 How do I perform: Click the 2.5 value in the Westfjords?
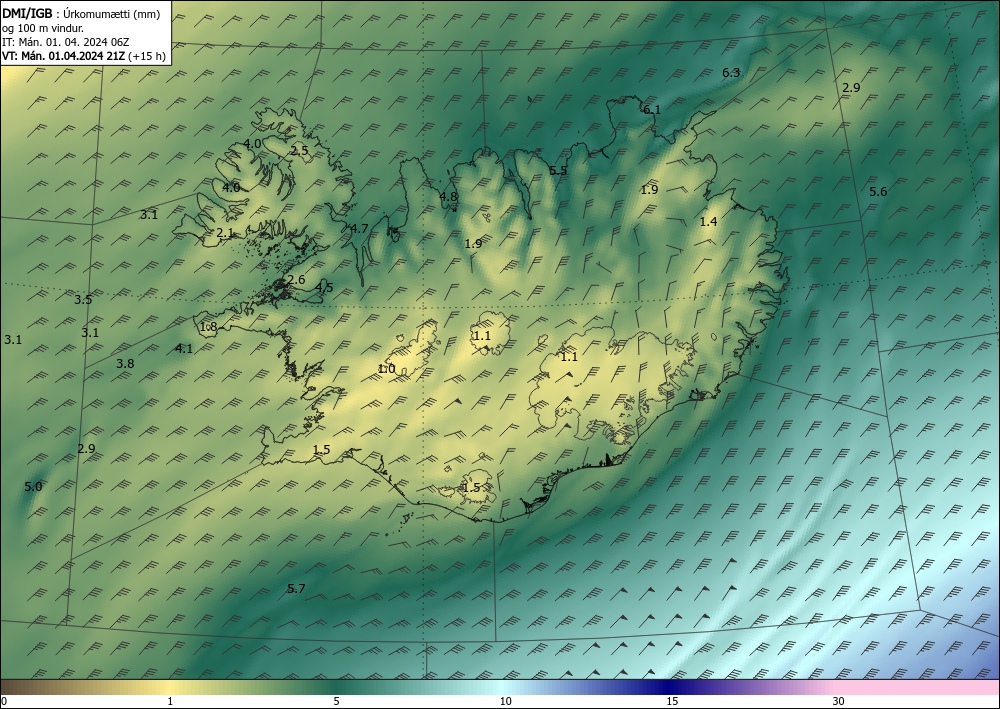tap(299, 150)
